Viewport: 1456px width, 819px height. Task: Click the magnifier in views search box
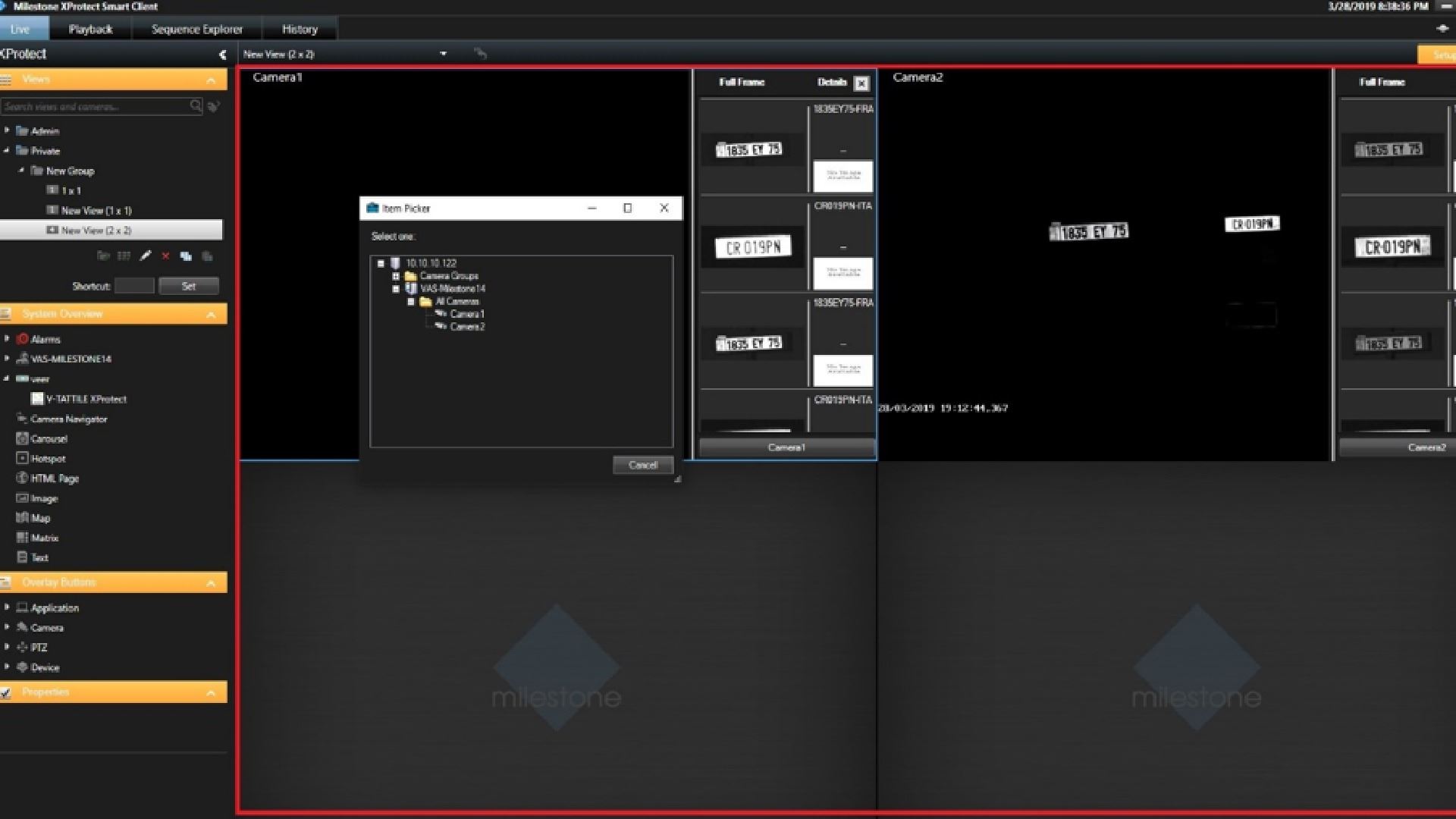click(x=196, y=106)
